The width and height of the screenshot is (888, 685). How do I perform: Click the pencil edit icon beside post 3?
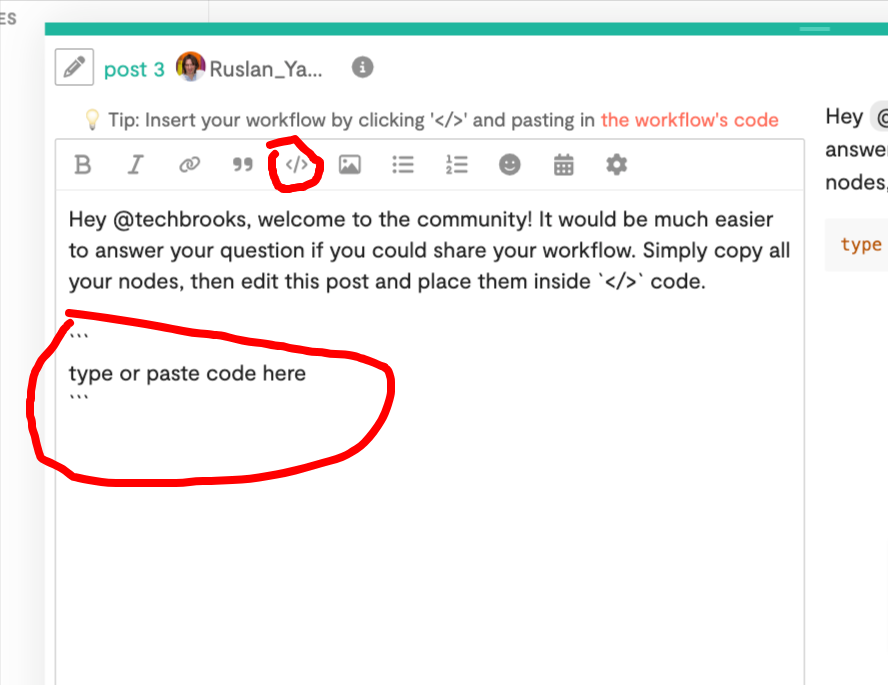click(x=74, y=67)
